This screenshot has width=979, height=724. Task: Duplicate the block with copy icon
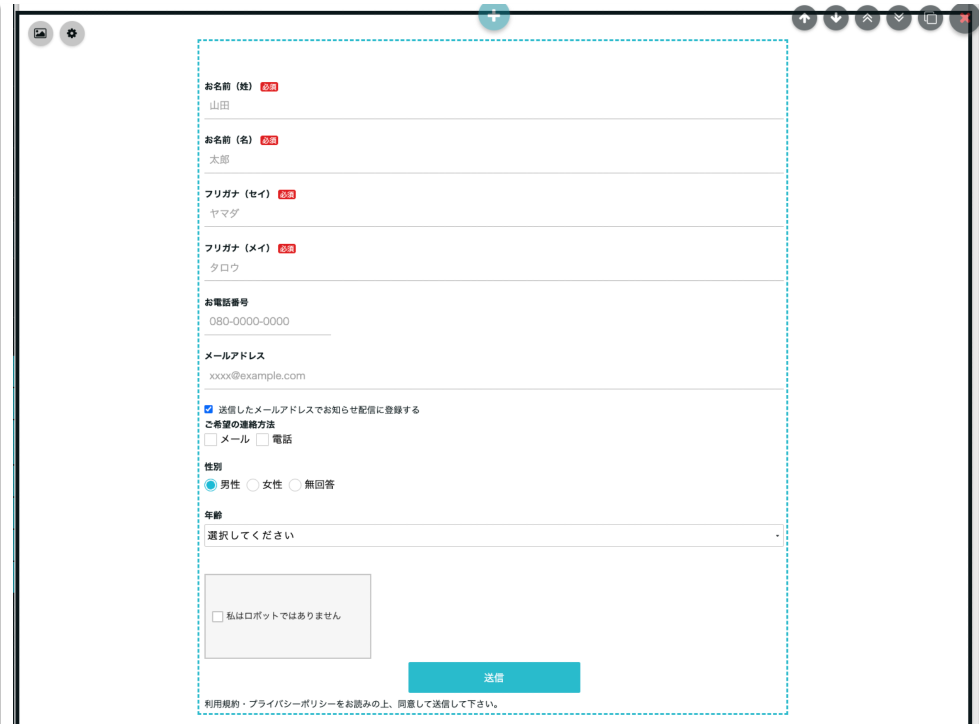click(x=930, y=18)
